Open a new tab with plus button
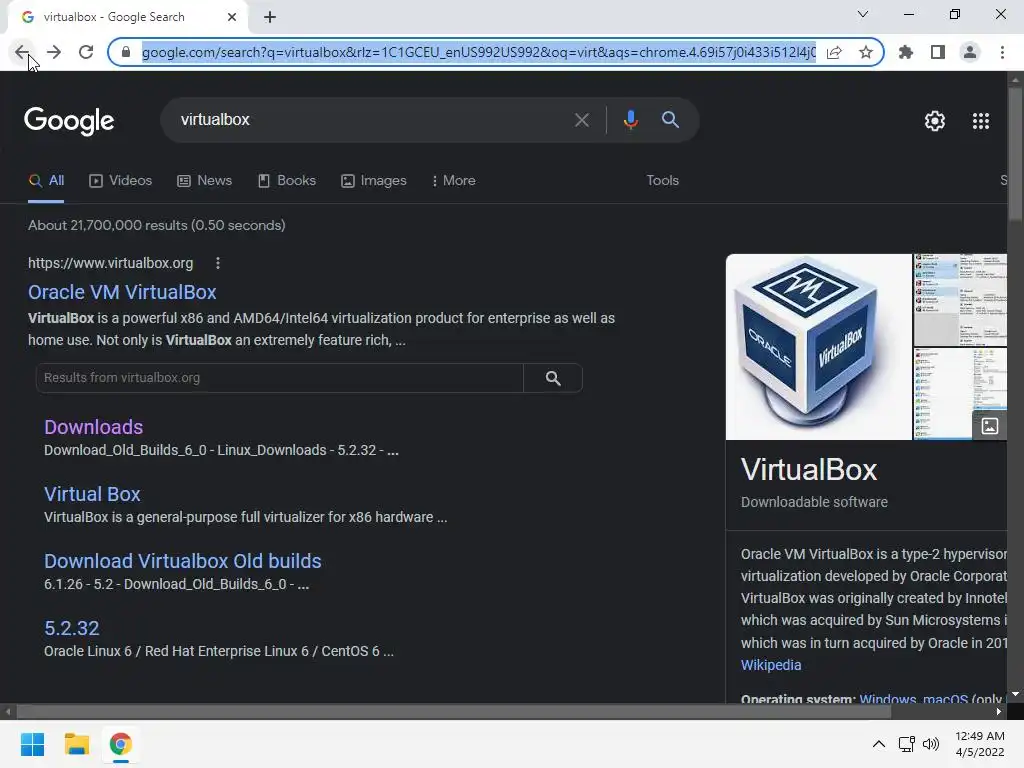The height and width of the screenshot is (768, 1024). (x=270, y=17)
